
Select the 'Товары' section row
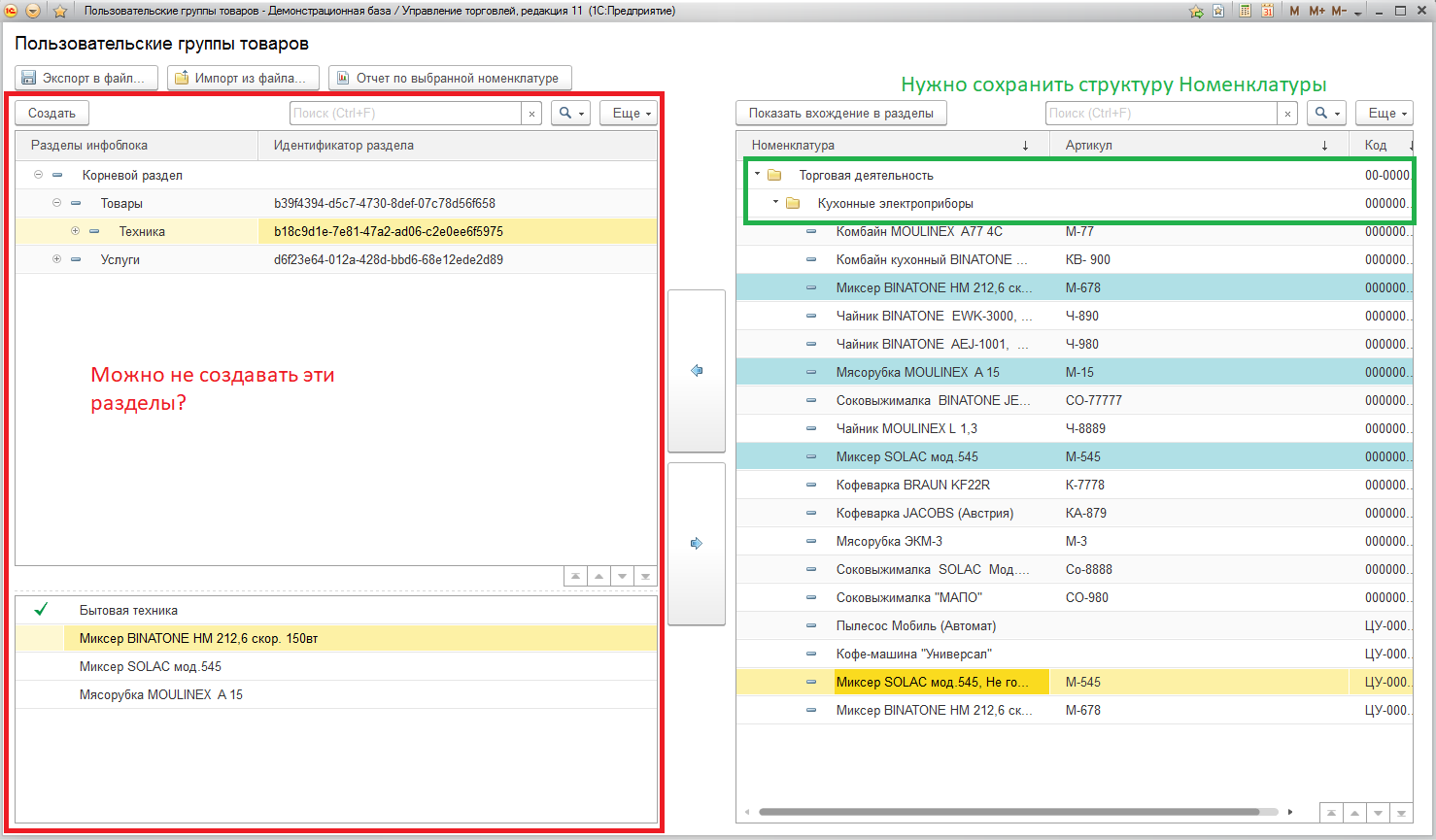(x=336, y=203)
